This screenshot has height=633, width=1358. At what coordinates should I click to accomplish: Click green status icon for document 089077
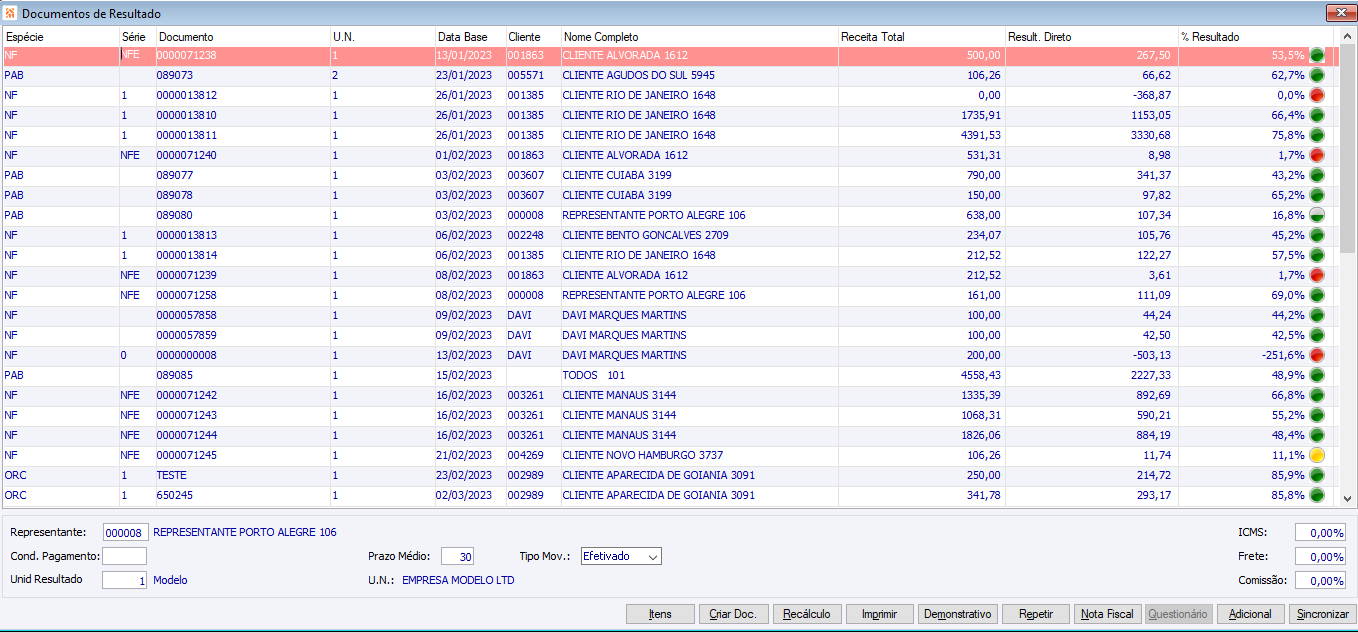pos(1317,175)
